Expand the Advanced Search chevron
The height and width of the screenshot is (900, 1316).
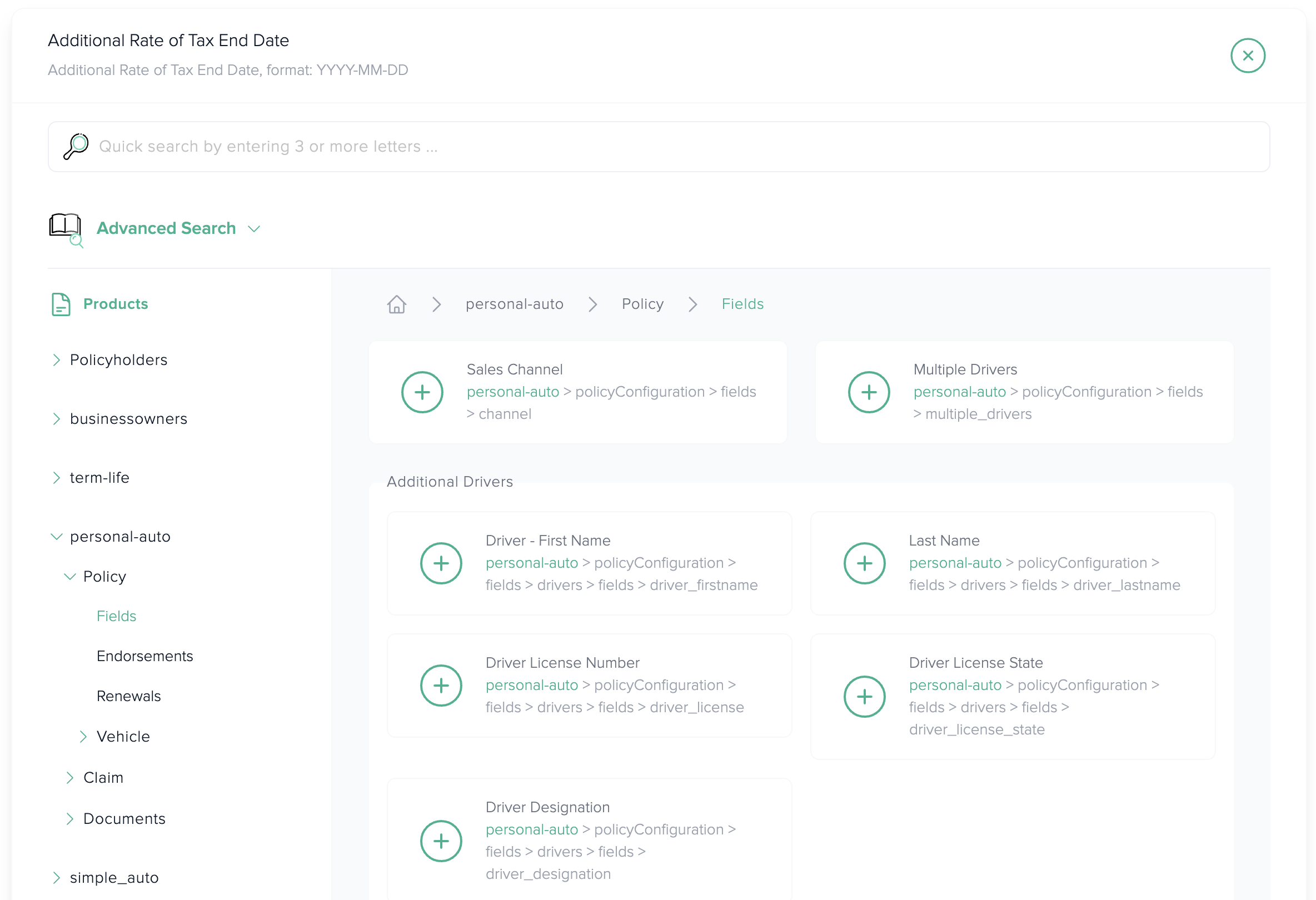pyautogui.click(x=255, y=229)
